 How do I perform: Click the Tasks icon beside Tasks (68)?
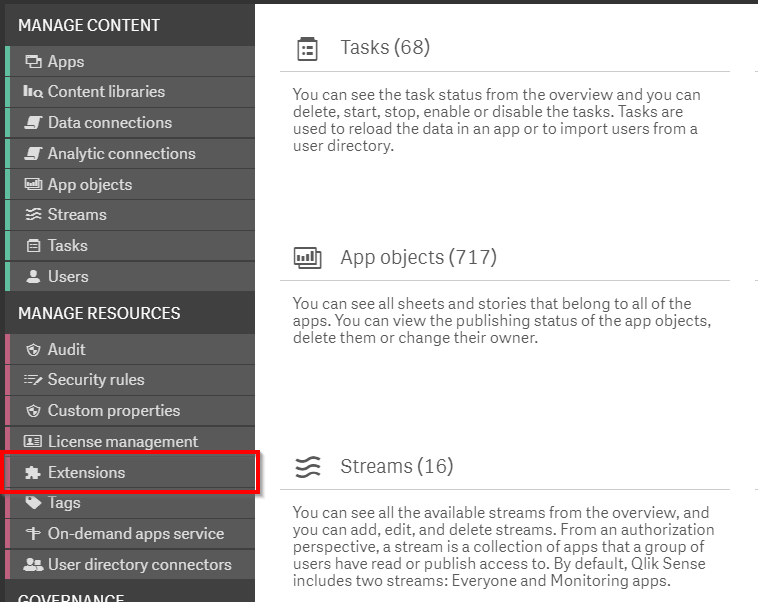(x=307, y=49)
